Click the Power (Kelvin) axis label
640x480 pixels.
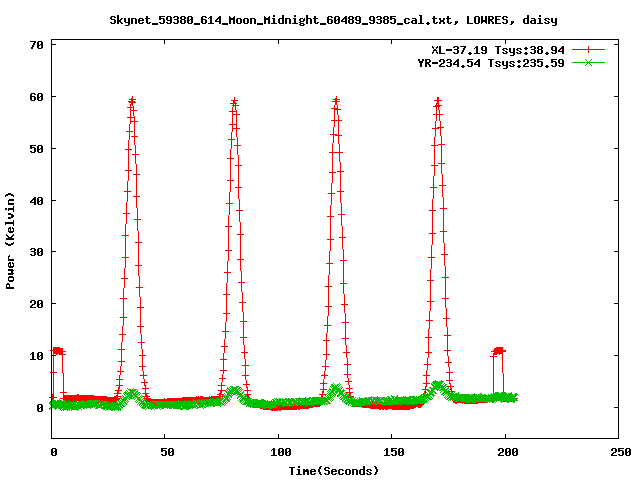pyautogui.click(x=10, y=241)
